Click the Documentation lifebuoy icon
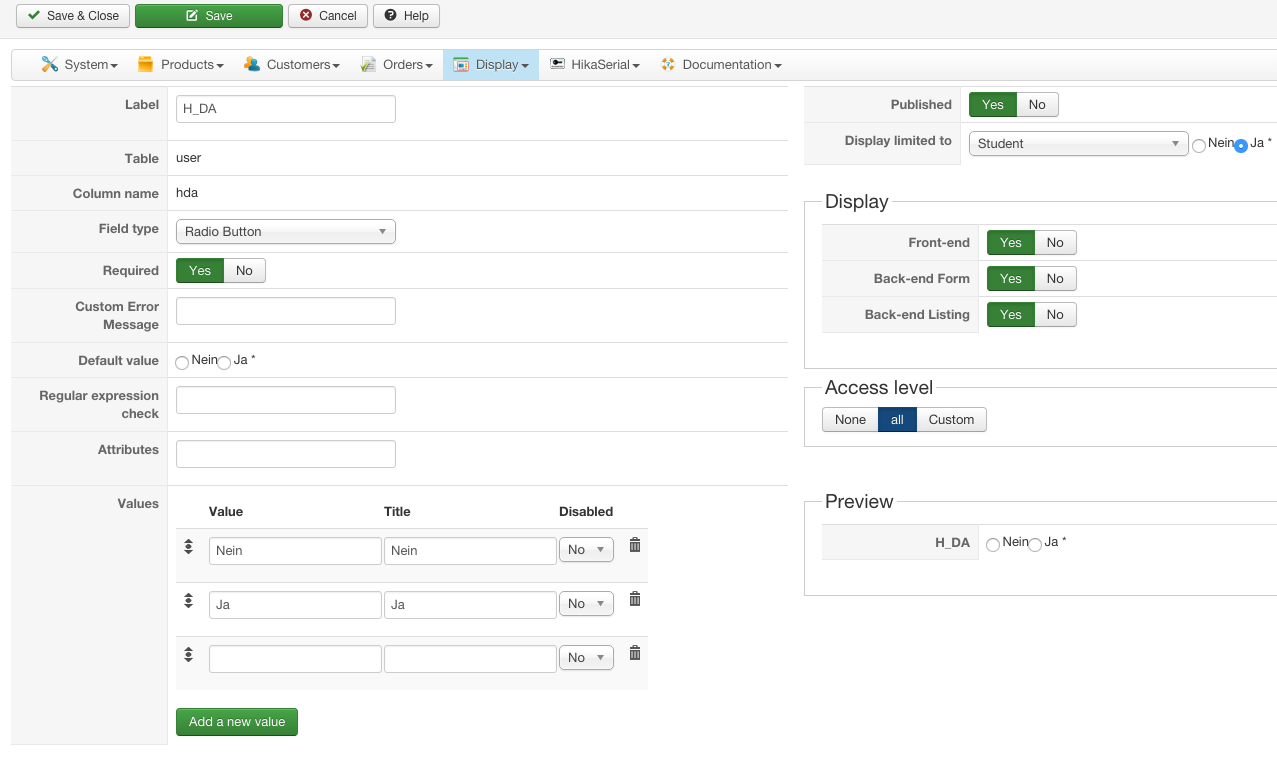This screenshot has height=761, width=1277. (668, 64)
